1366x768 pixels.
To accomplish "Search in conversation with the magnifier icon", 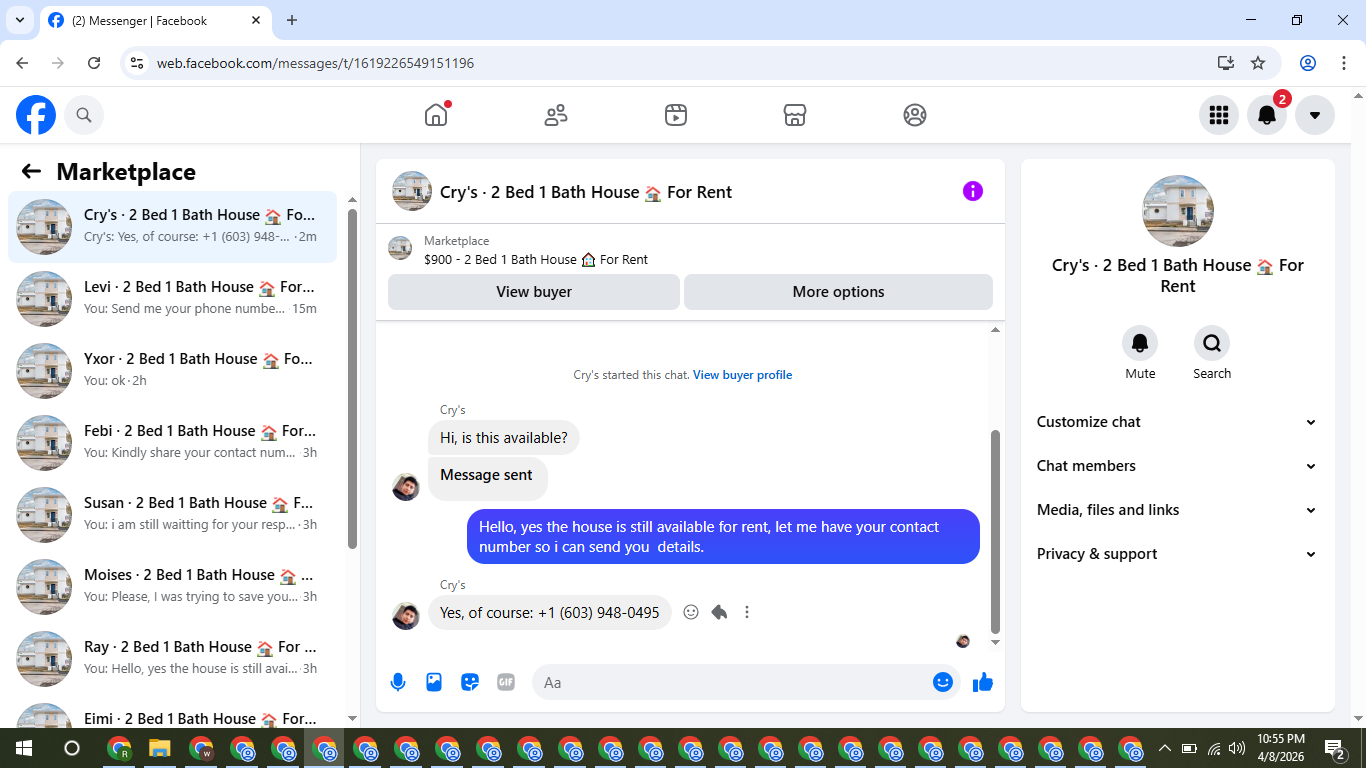I will (x=1212, y=344).
